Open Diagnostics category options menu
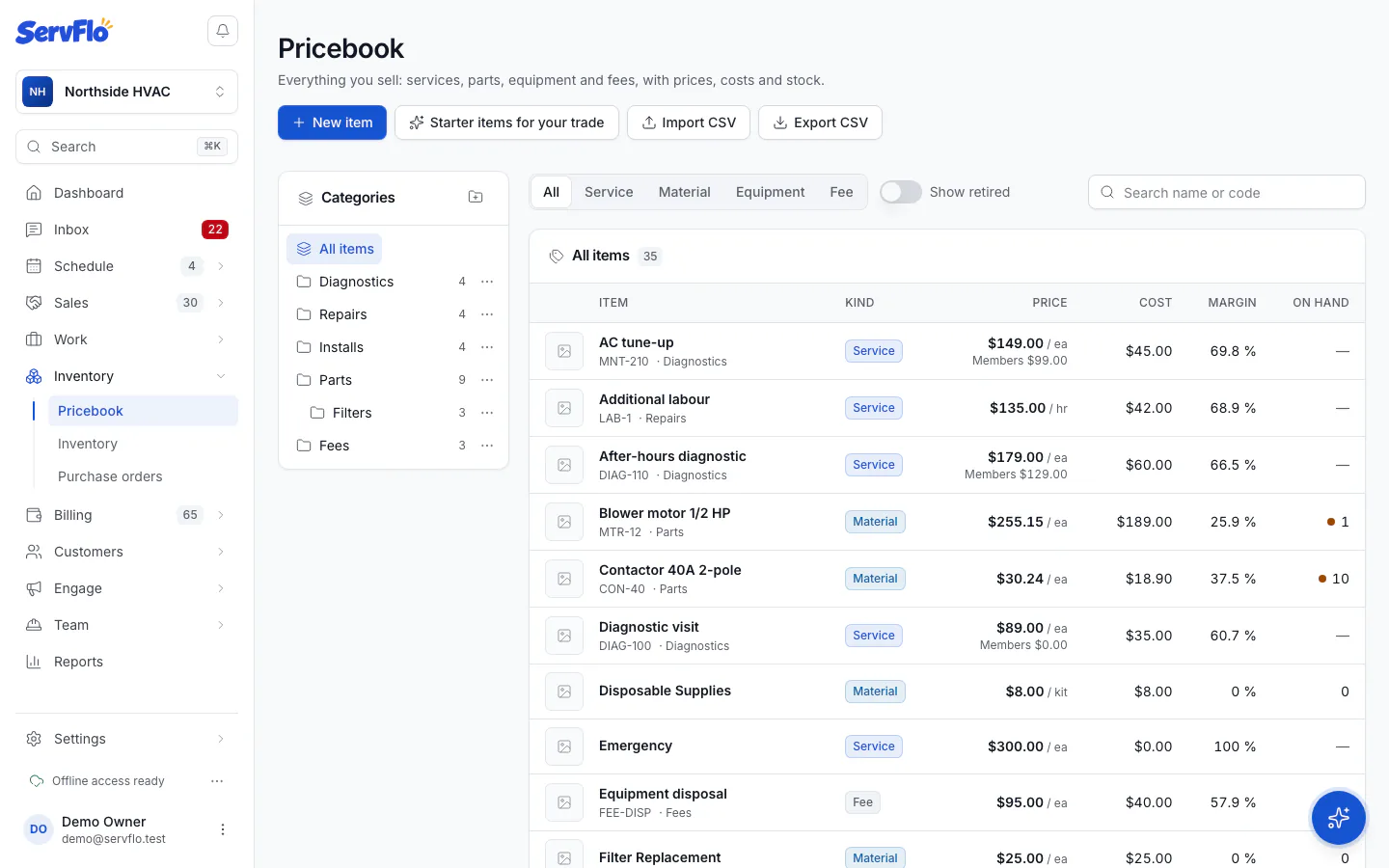Screen dimensions: 1389x868 pyautogui.click(x=487, y=282)
